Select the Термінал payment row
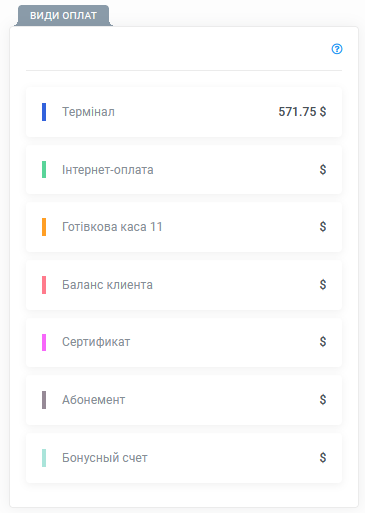 click(x=184, y=112)
